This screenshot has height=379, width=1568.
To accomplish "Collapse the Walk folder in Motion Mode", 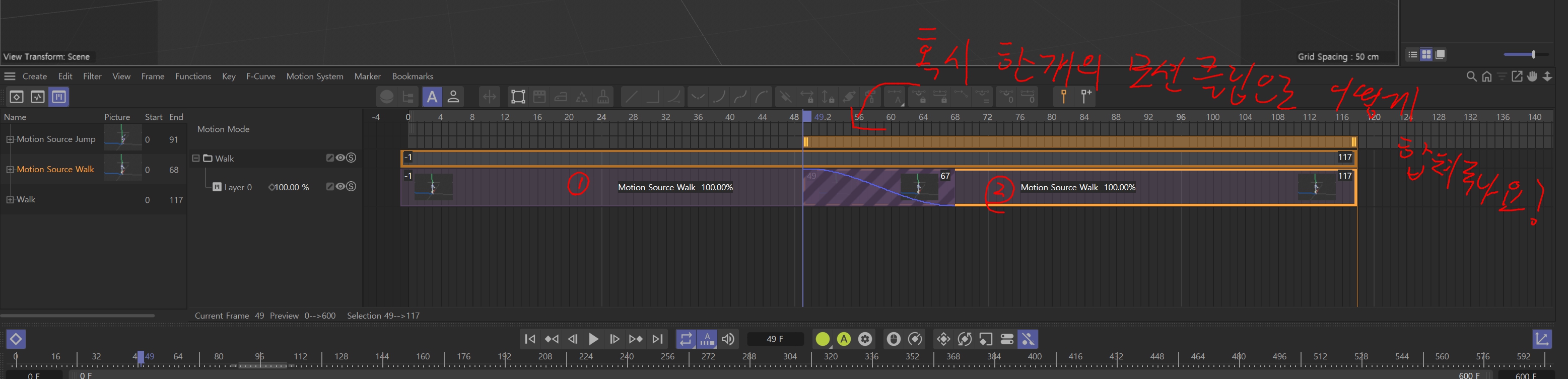I will (196, 158).
